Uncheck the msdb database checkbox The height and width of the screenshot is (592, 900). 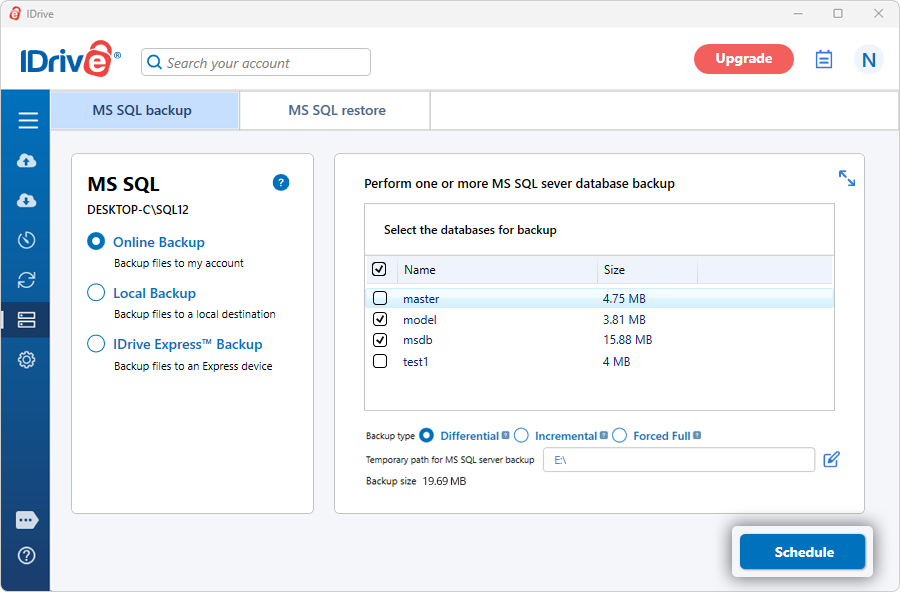click(x=380, y=340)
